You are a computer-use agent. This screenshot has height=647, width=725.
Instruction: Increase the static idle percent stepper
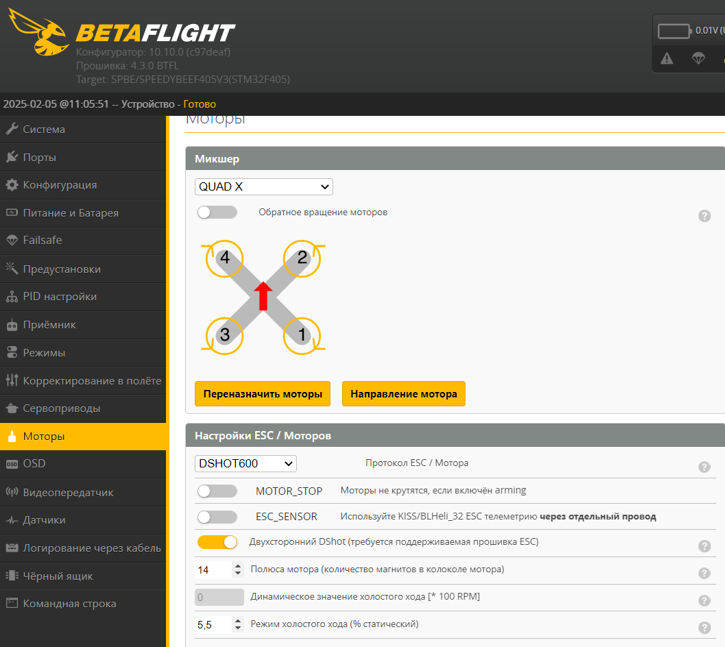[238, 621]
